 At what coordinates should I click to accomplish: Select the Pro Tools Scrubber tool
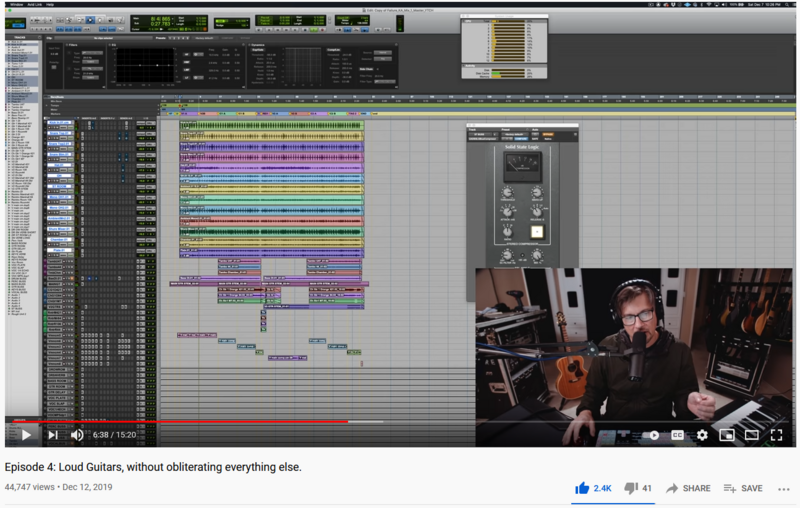pyautogui.click(x=110, y=20)
